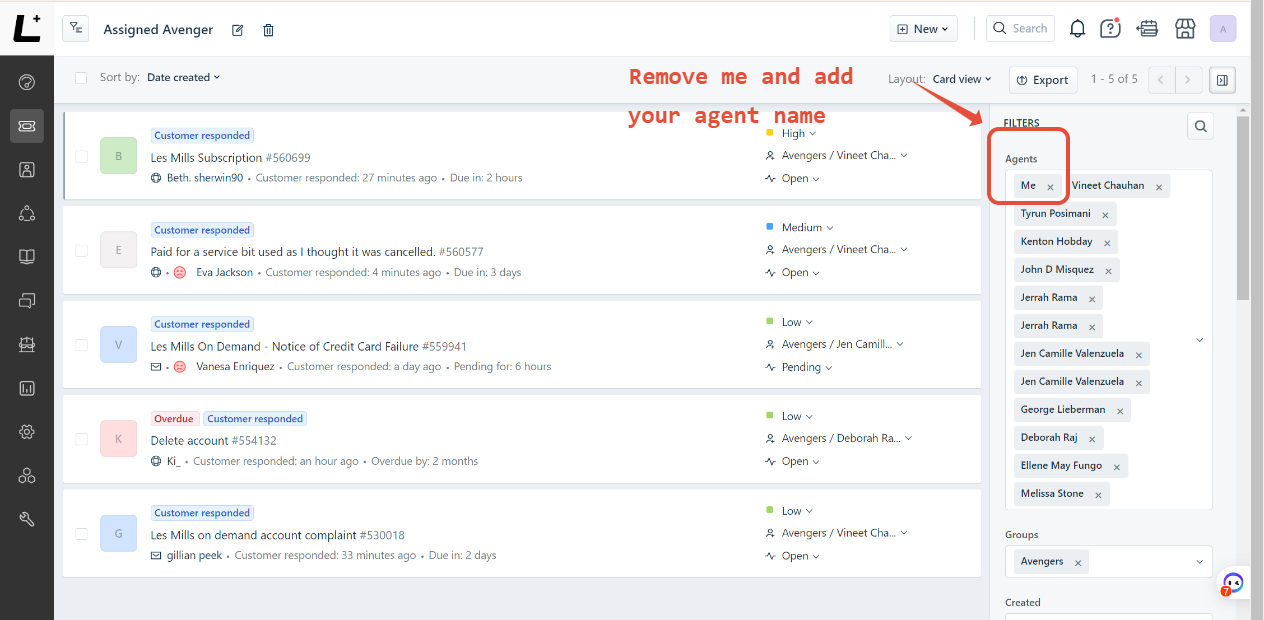Open the contacts icon in sidebar
Image resolution: width=1264 pixels, height=620 pixels.
pos(27,169)
